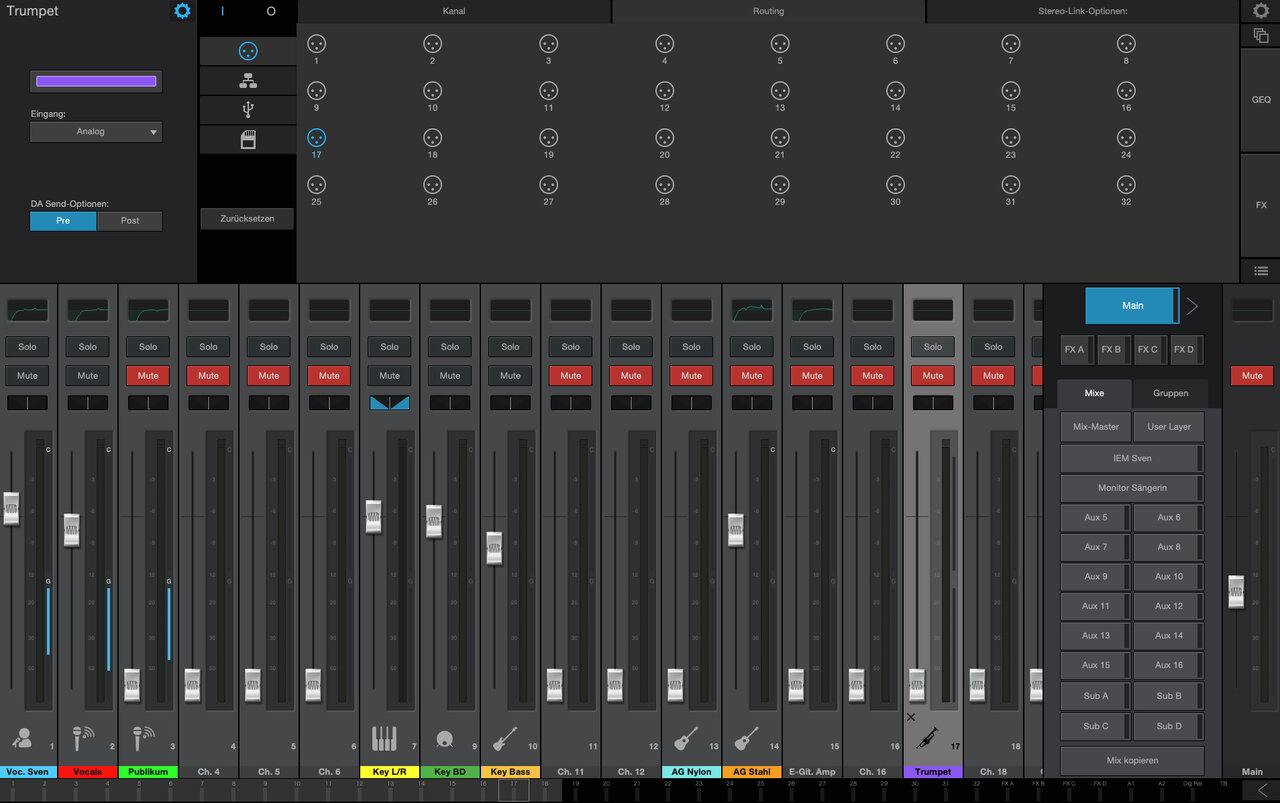The height and width of the screenshot is (803, 1280).
Task: Select the Aux 9 mix
Action: 1096,577
